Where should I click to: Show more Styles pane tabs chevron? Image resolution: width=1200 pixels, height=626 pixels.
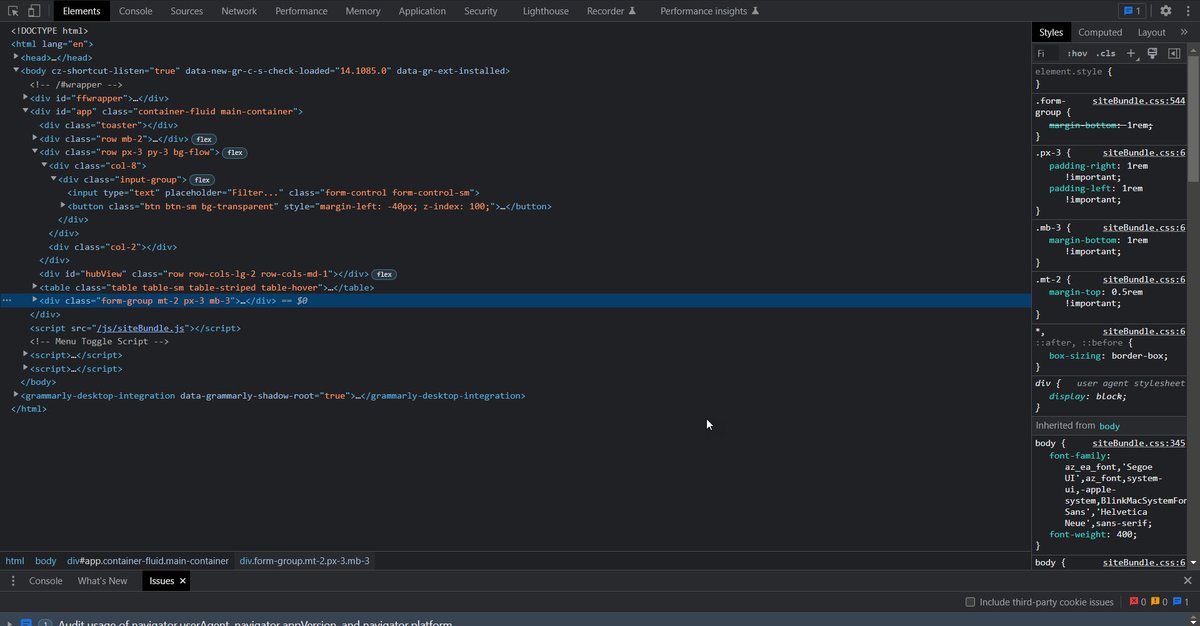[1185, 32]
